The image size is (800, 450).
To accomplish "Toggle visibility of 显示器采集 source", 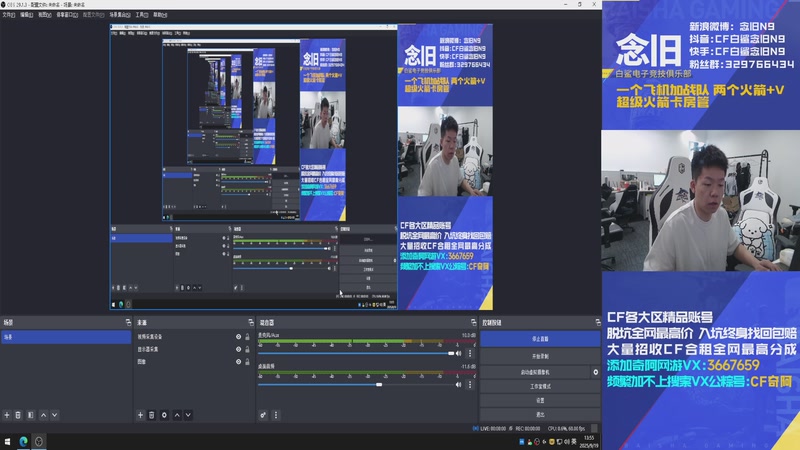I will (238, 349).
